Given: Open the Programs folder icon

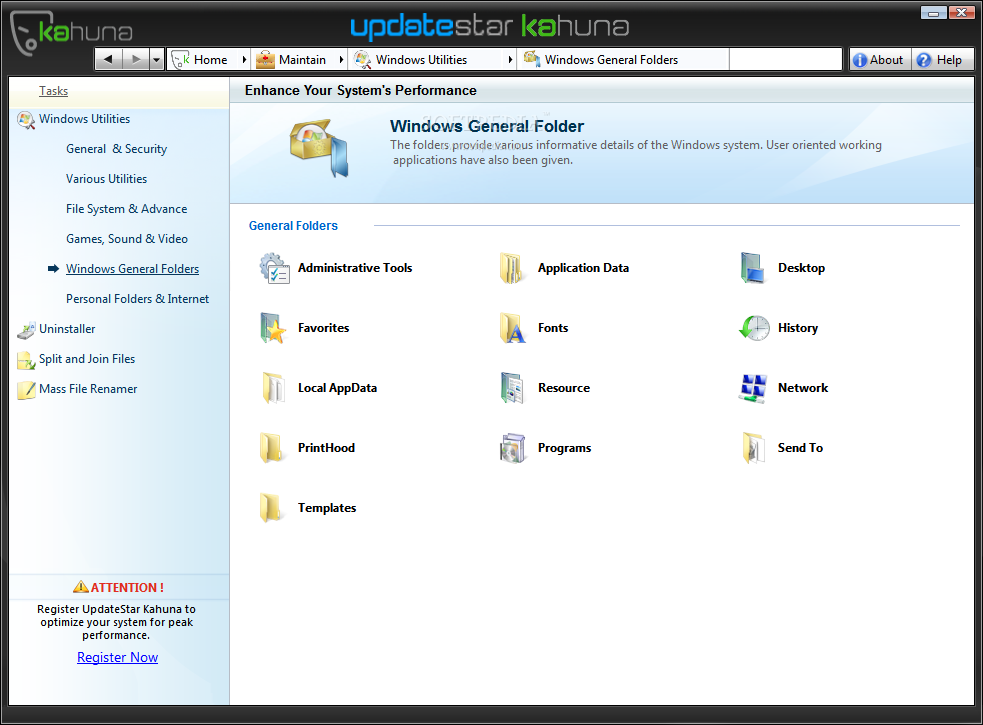Looking at the screenshot, I should coord(512,448).
